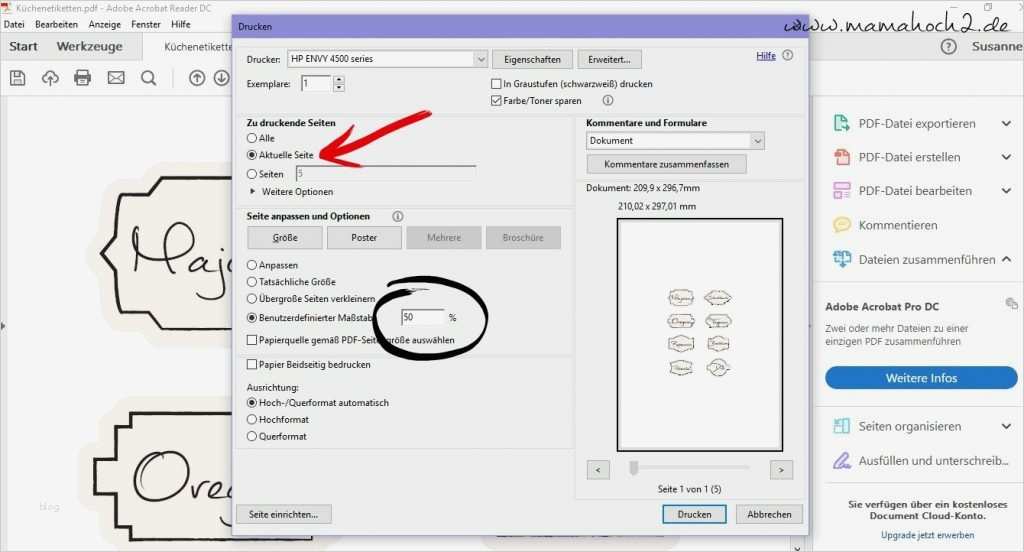This screenshot has width=1024, height=552.
Task: Select the Alle pages radio button
Action: 251,138
